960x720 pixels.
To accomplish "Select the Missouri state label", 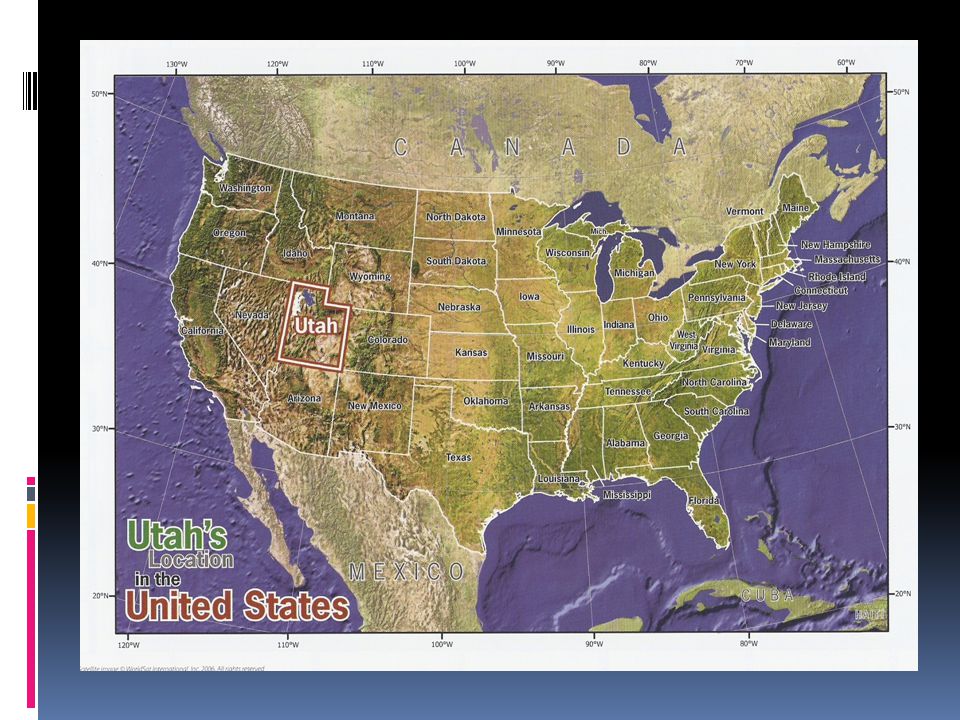I will 545,356.
